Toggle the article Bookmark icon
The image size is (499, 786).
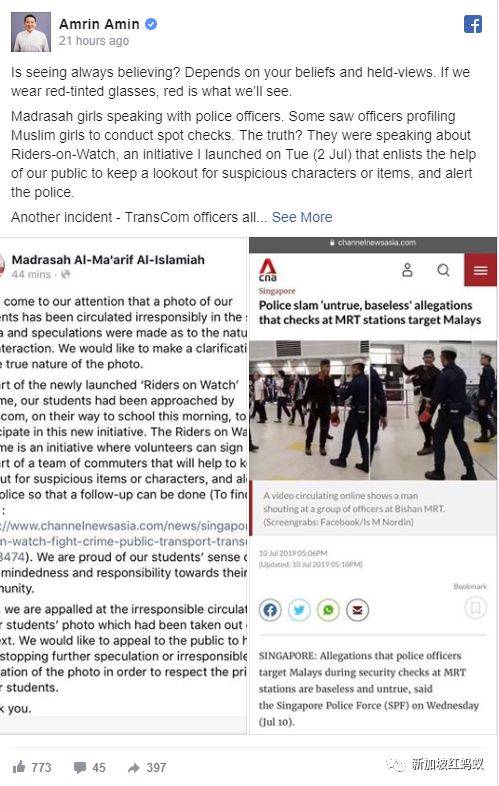475,608
